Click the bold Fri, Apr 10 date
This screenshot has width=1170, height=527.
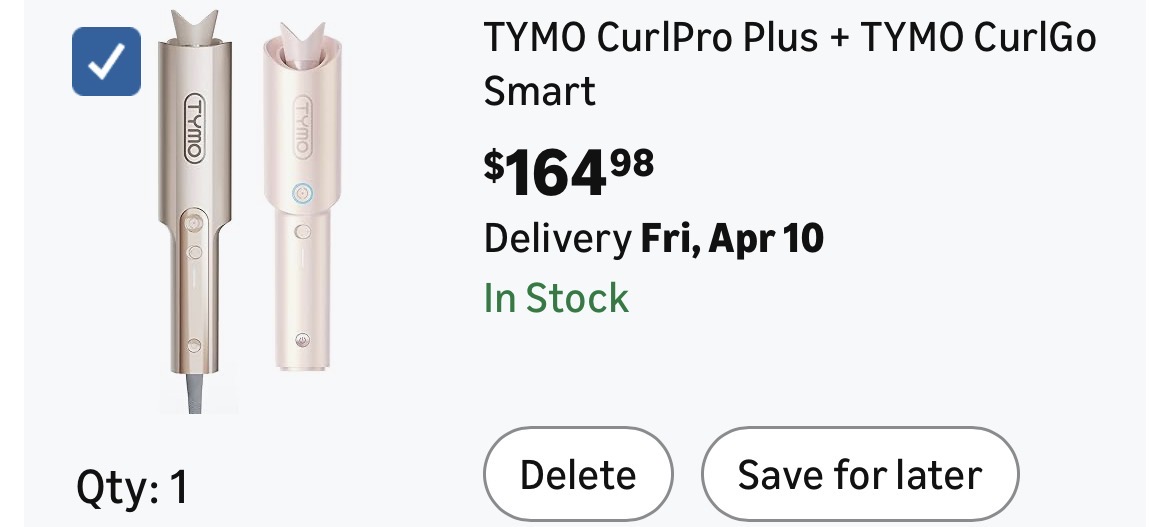coord(731,240)
